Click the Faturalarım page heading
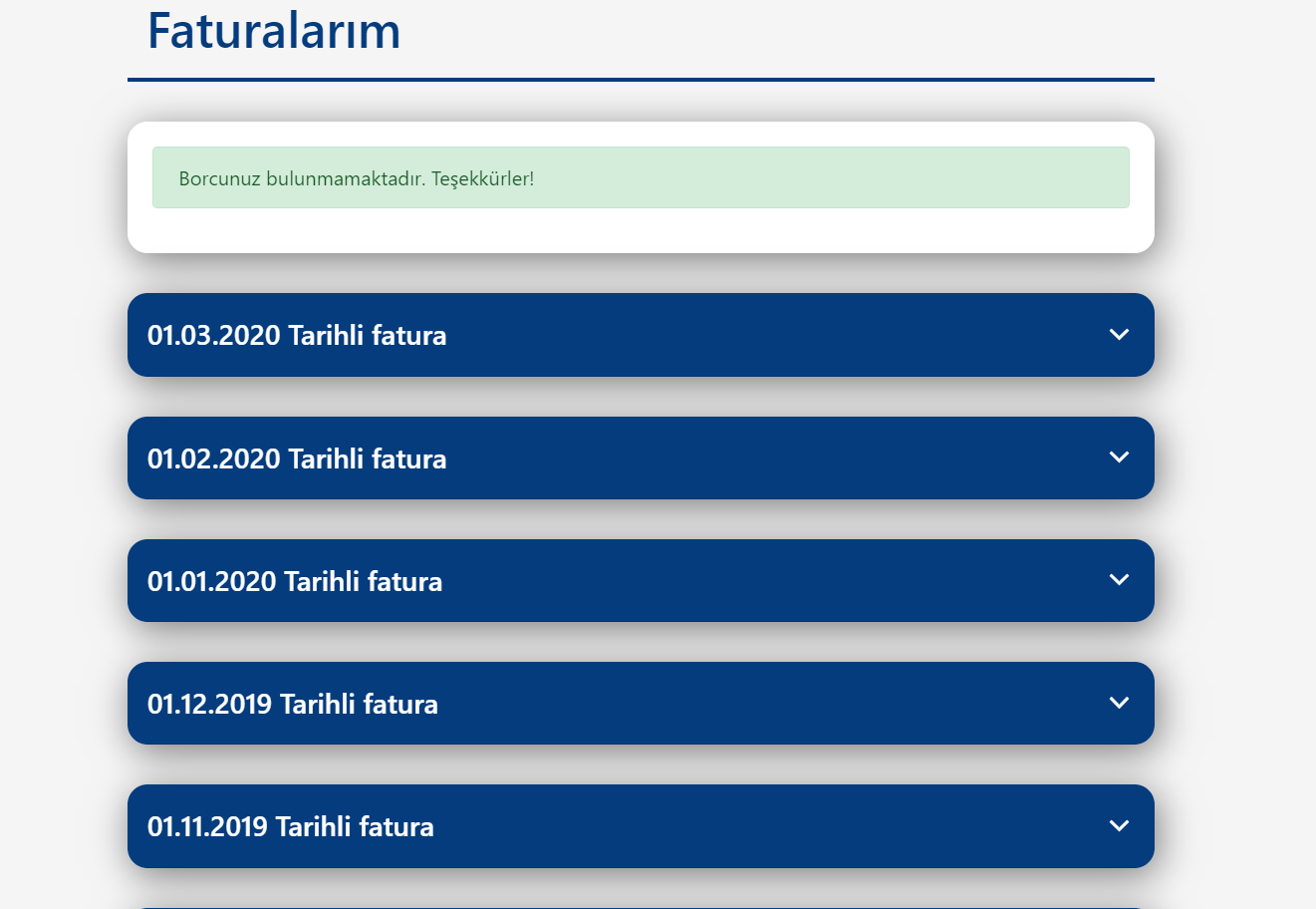The image size is (1316, 909). [x=274, y=31]
